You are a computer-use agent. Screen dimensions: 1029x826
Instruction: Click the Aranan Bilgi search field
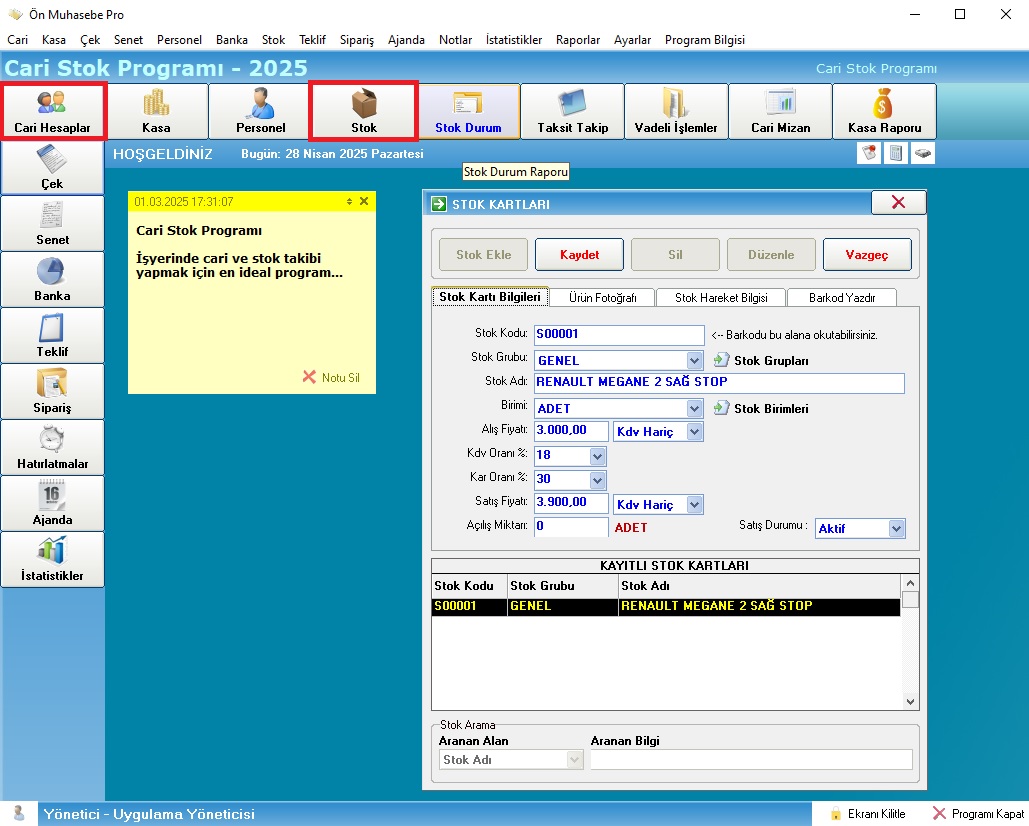(751, 760)
